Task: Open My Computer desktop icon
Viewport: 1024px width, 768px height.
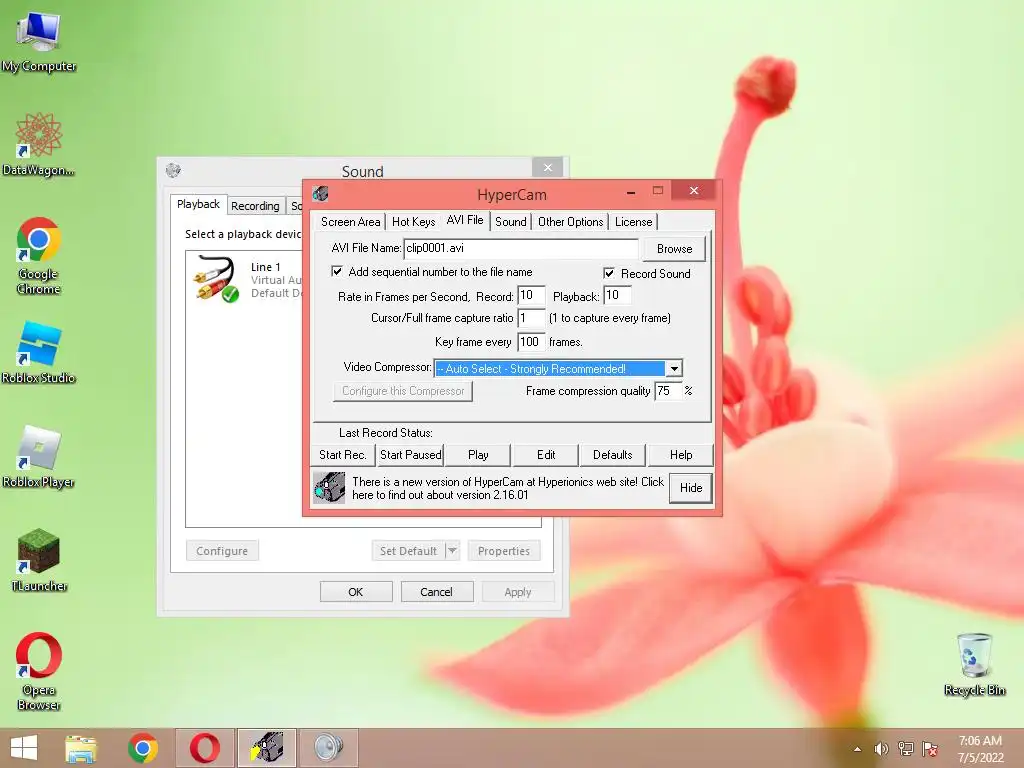Action: (x=39, y=40)
